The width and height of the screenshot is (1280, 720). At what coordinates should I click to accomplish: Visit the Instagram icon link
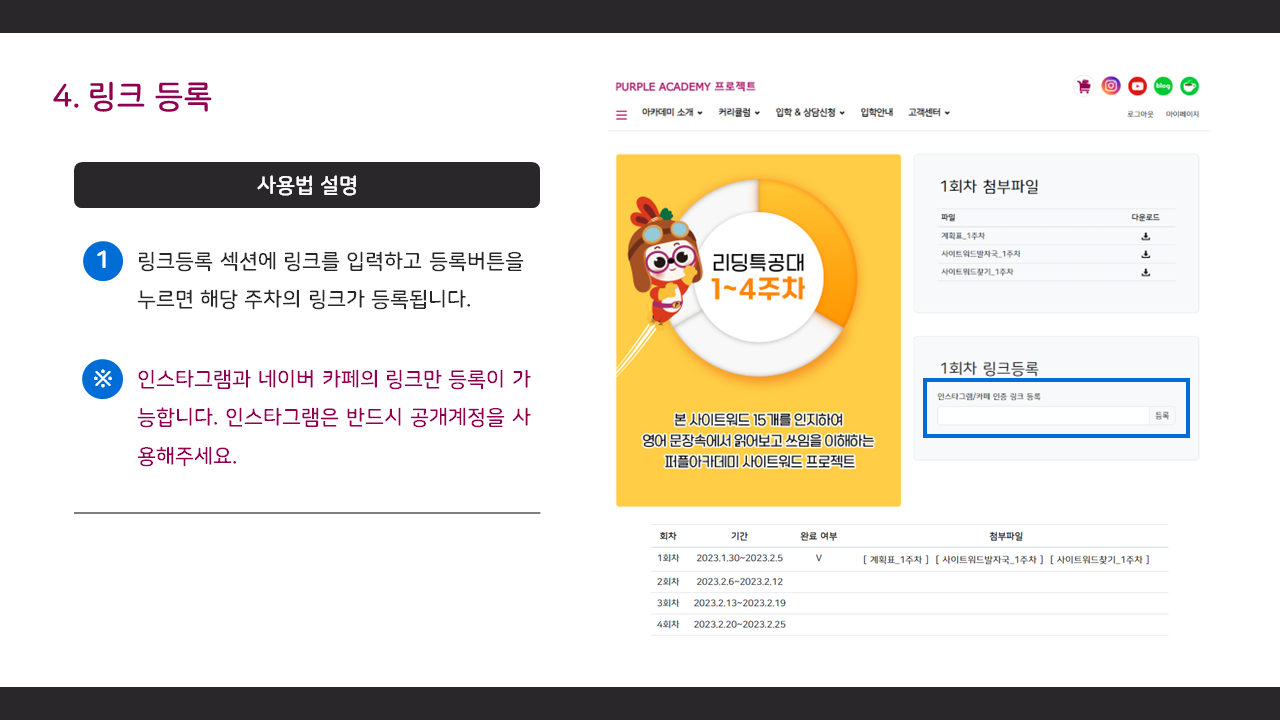point(1111,86)
